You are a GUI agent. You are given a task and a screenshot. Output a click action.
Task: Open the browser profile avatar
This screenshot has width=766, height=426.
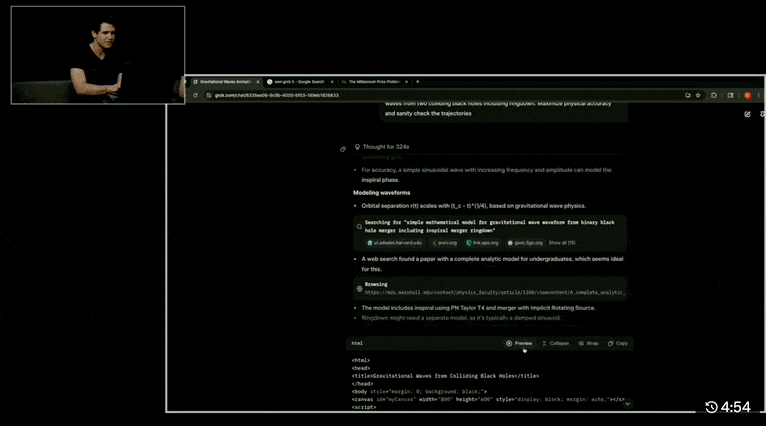click(747, 95)
